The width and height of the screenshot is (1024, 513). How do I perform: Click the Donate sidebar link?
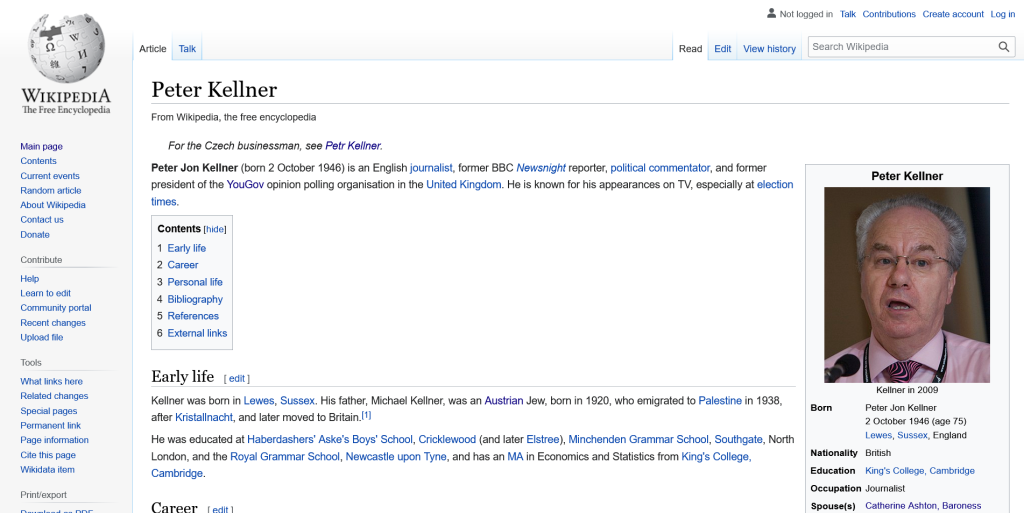35,234
